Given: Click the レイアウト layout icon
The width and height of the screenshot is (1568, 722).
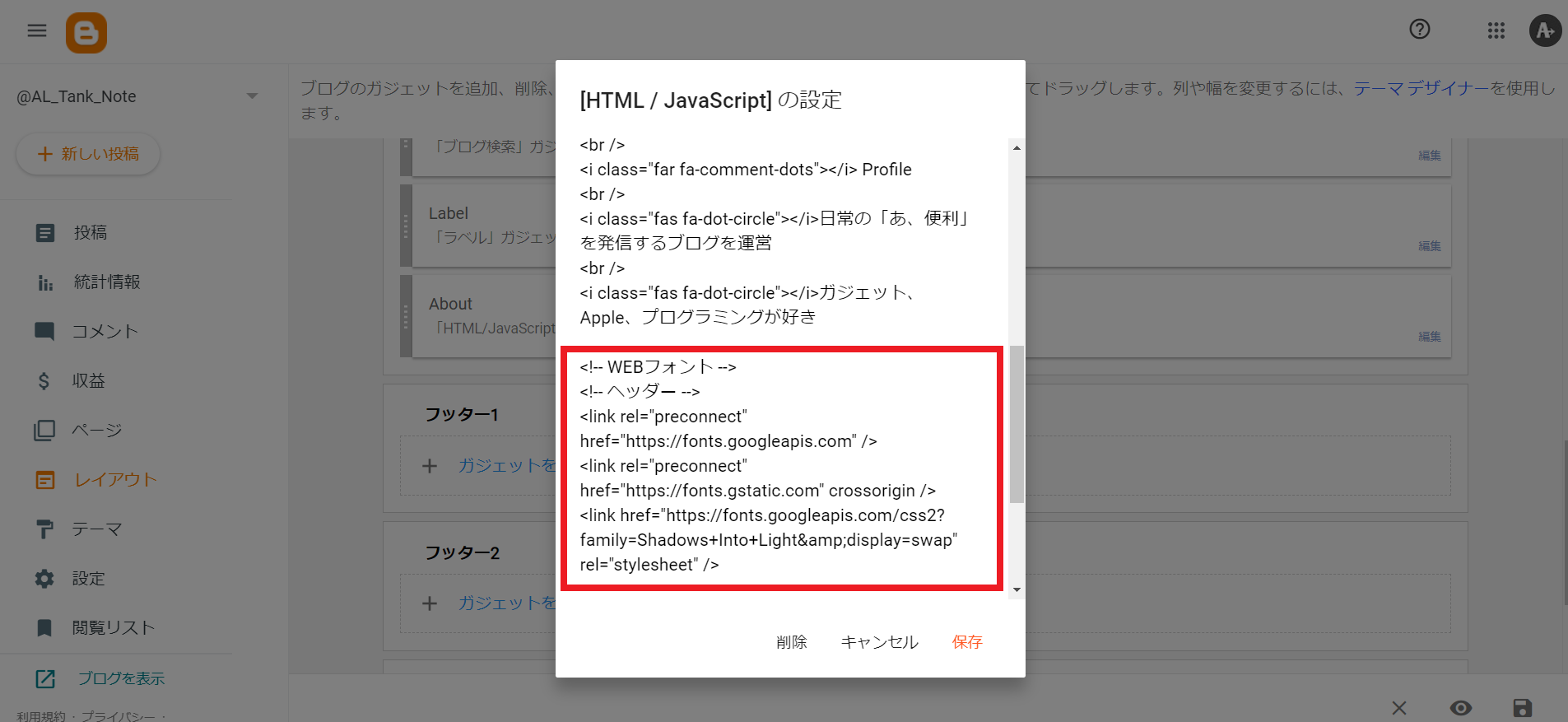Looking at the screenshot, I should (45, 480).
